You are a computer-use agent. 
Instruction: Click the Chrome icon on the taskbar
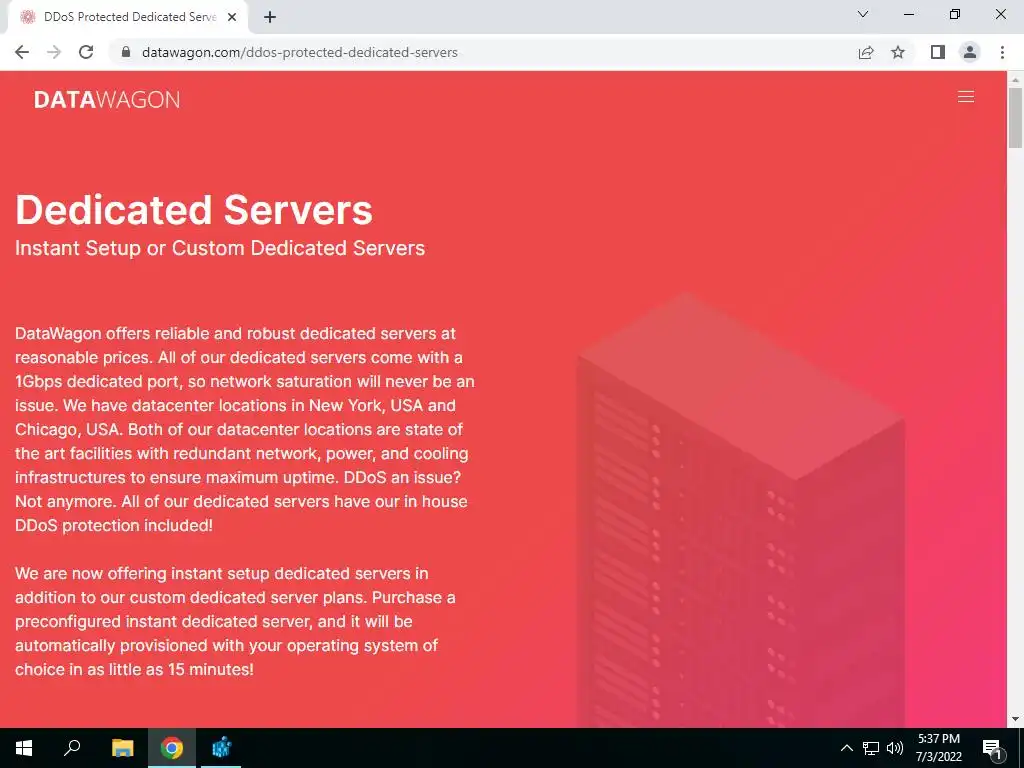click(x=172, y=748)
